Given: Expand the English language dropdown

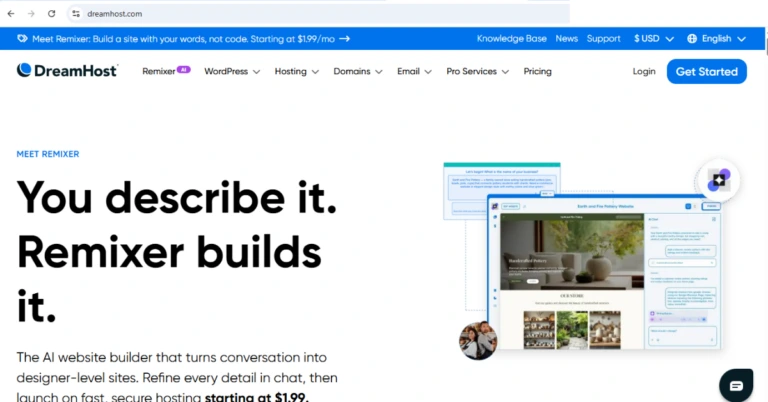Looking at the screenshot, I should (723, 39).
